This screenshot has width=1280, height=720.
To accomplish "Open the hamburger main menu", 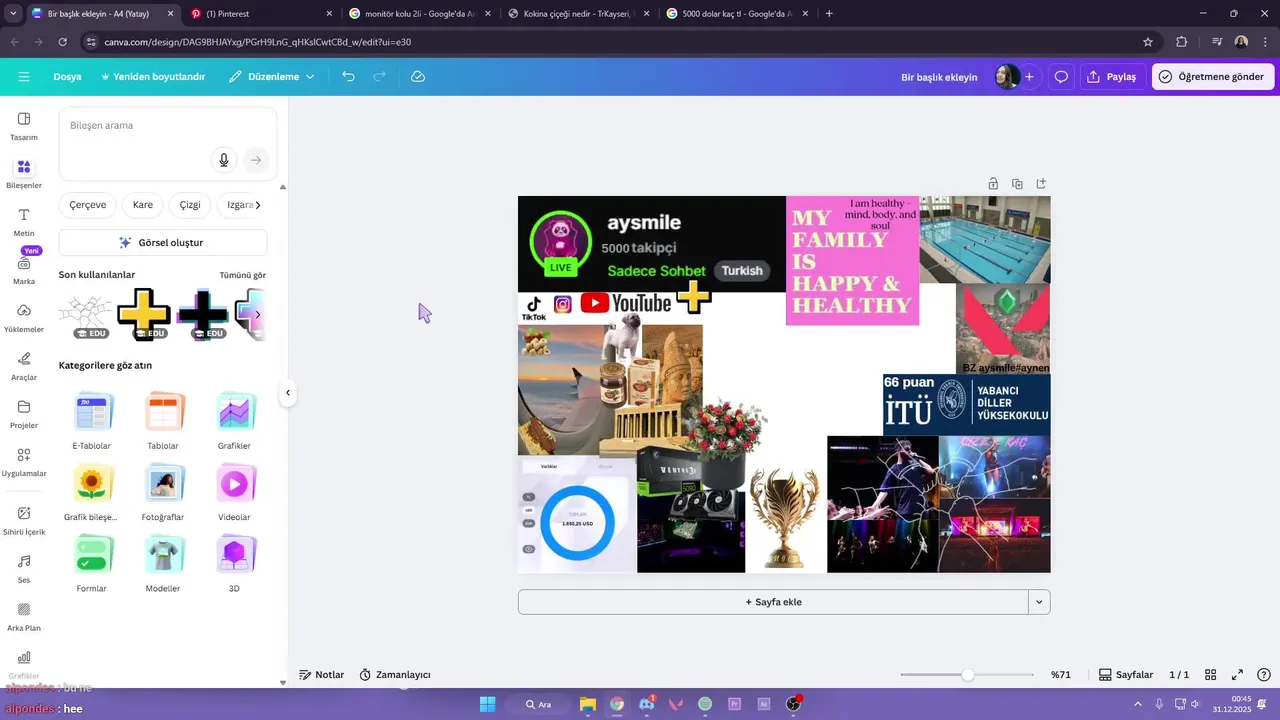I will tap(24, 77).
